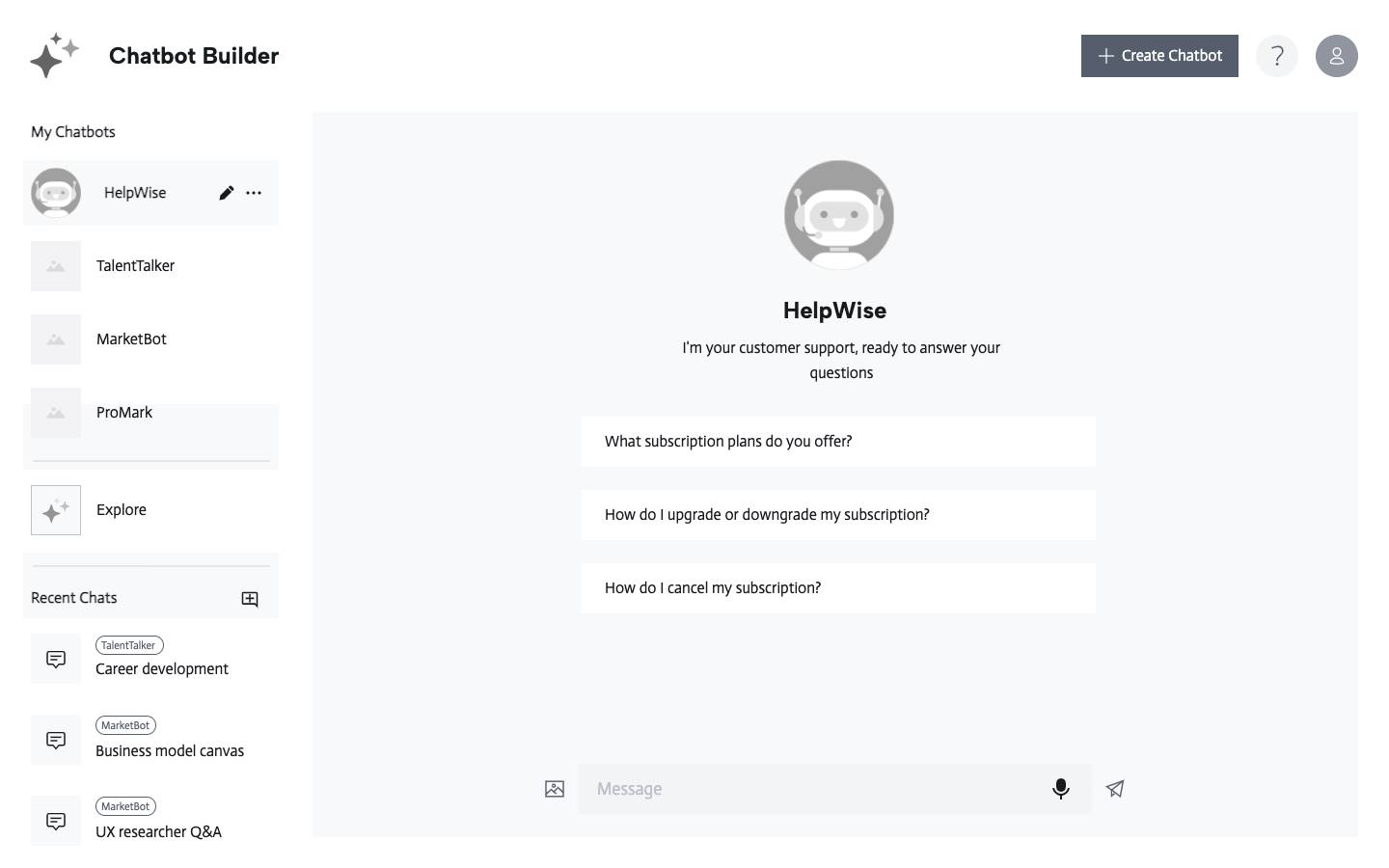Open the Career development recent chat
This screenshot has width=1389, height=868.
click(161, 669)
